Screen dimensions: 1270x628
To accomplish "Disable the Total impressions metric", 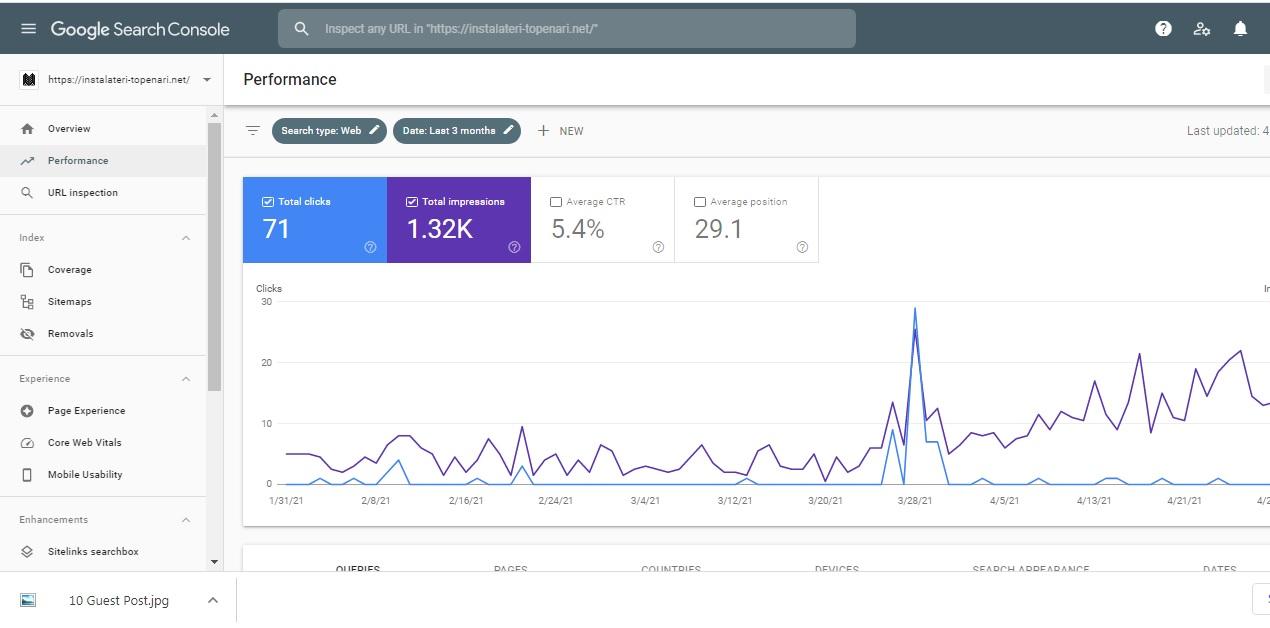I will pos(411,201).
